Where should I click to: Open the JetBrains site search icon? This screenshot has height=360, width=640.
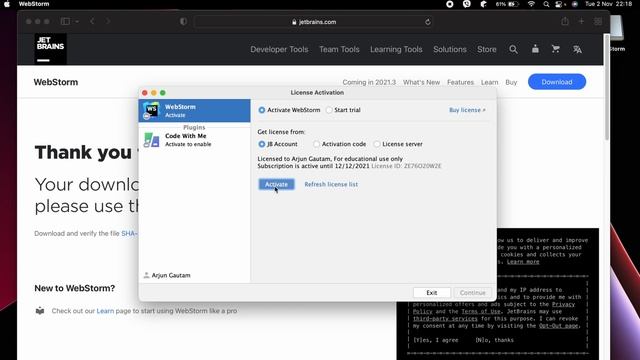pyautogui.click(x=513, y=49)
